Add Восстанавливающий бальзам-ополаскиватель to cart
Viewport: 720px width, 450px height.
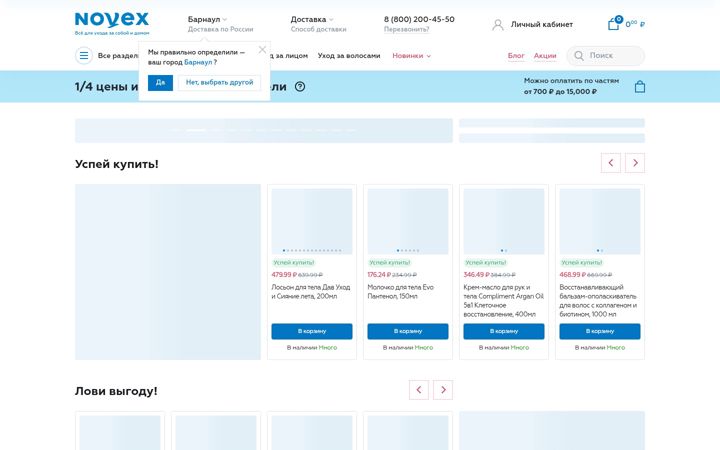tap(600, 331)
